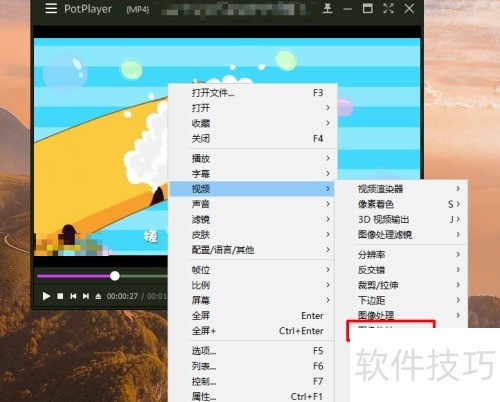Image resolution: width=500 pixels, height=402 pixels.
Task: Open 属性... Ctrl+F1 entry
Action: (x=253, y=396)
